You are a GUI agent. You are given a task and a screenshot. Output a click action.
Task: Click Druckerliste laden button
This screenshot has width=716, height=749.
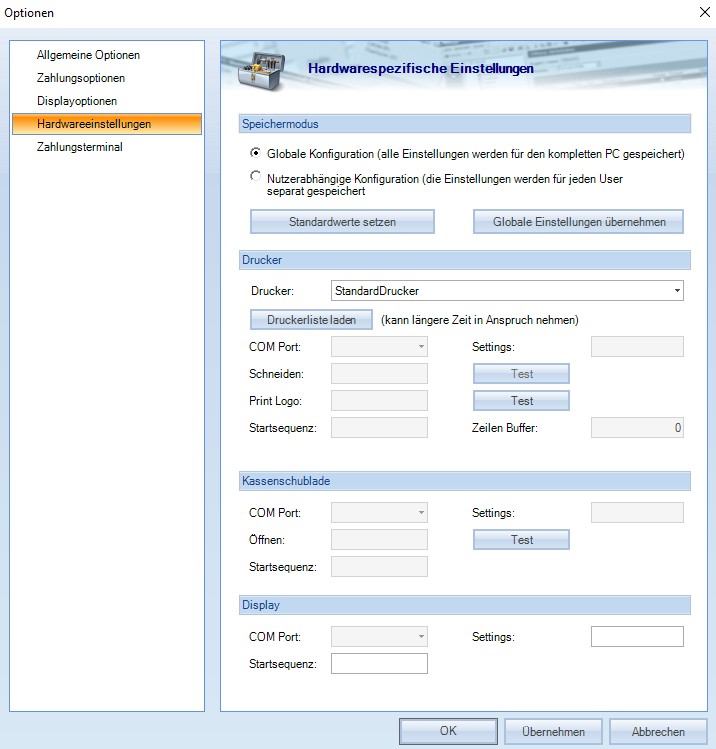tap(311, 320)
